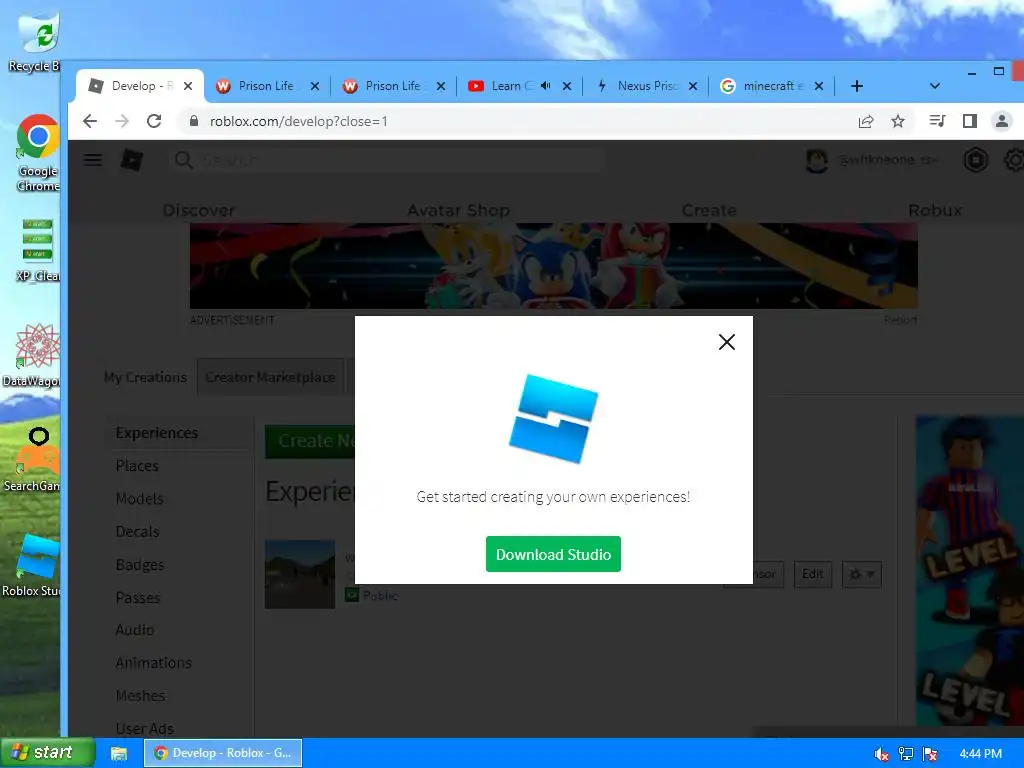1024x768 pixels.
Task: Select Decals in sidebar
Action: click(137, 532)
